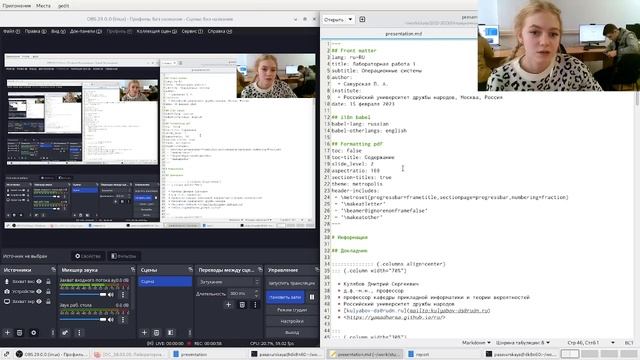The height and width of the screenshot is (360, 640).
Task: Show desktop icon in taskbar
Action: coord(6,354)
